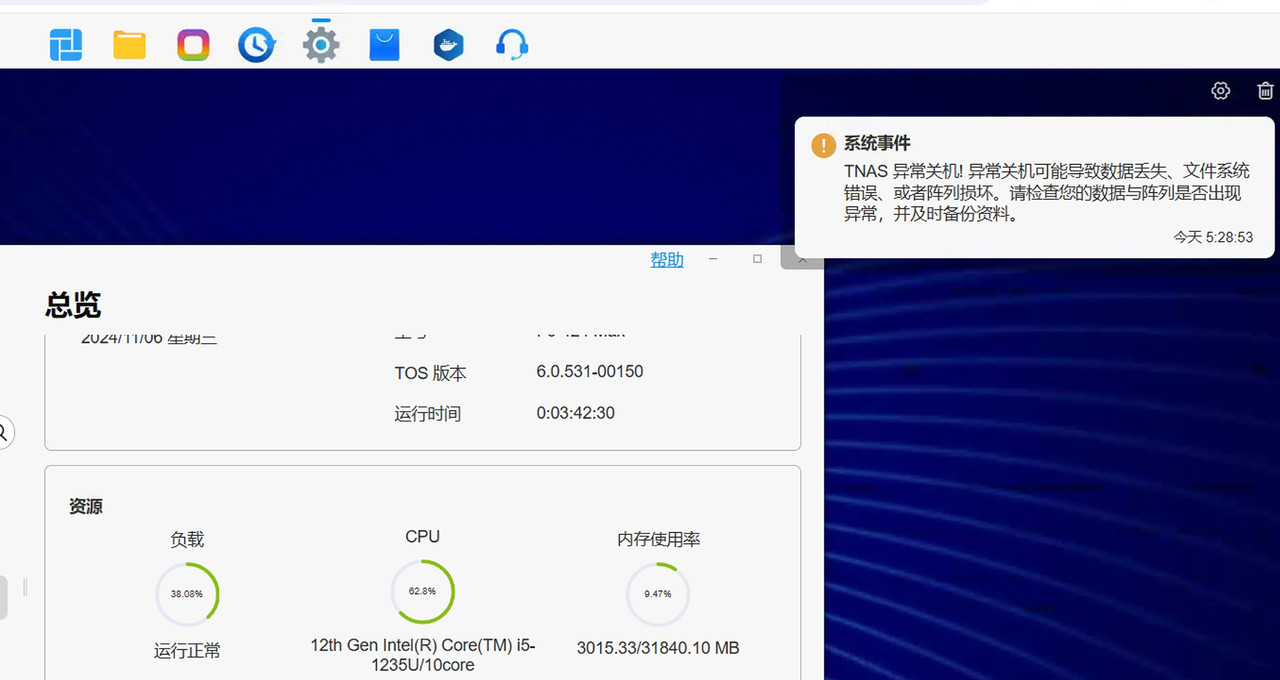The image size is (1280, 680).
Task: Click the search magnifier icon at left edge
Action: 3,433
